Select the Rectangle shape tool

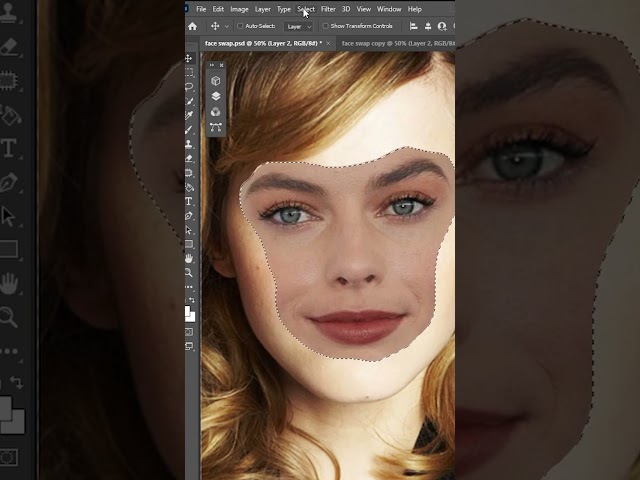pos(189,244)
